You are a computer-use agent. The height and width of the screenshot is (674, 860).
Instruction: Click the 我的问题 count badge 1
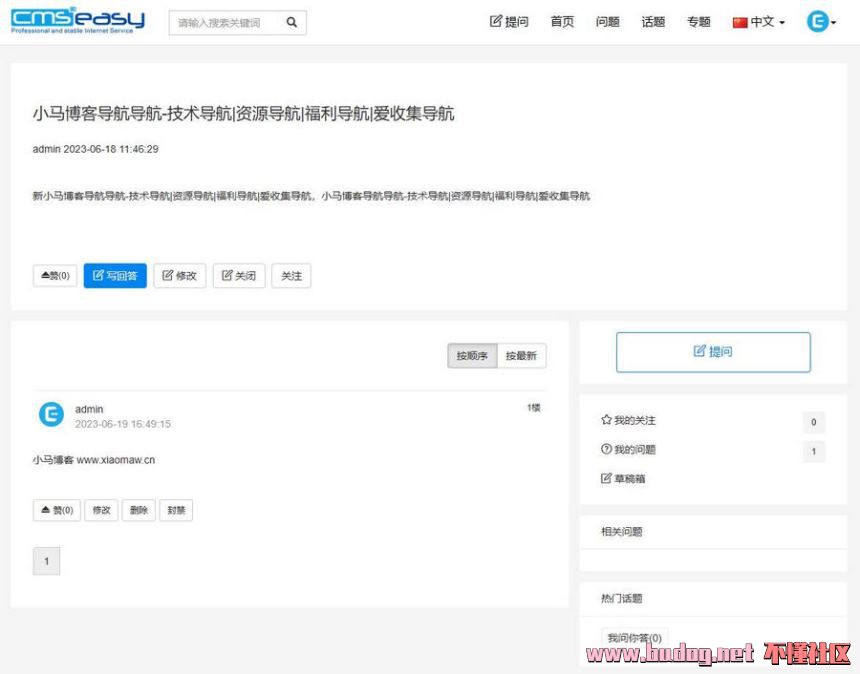pos(813,451)
